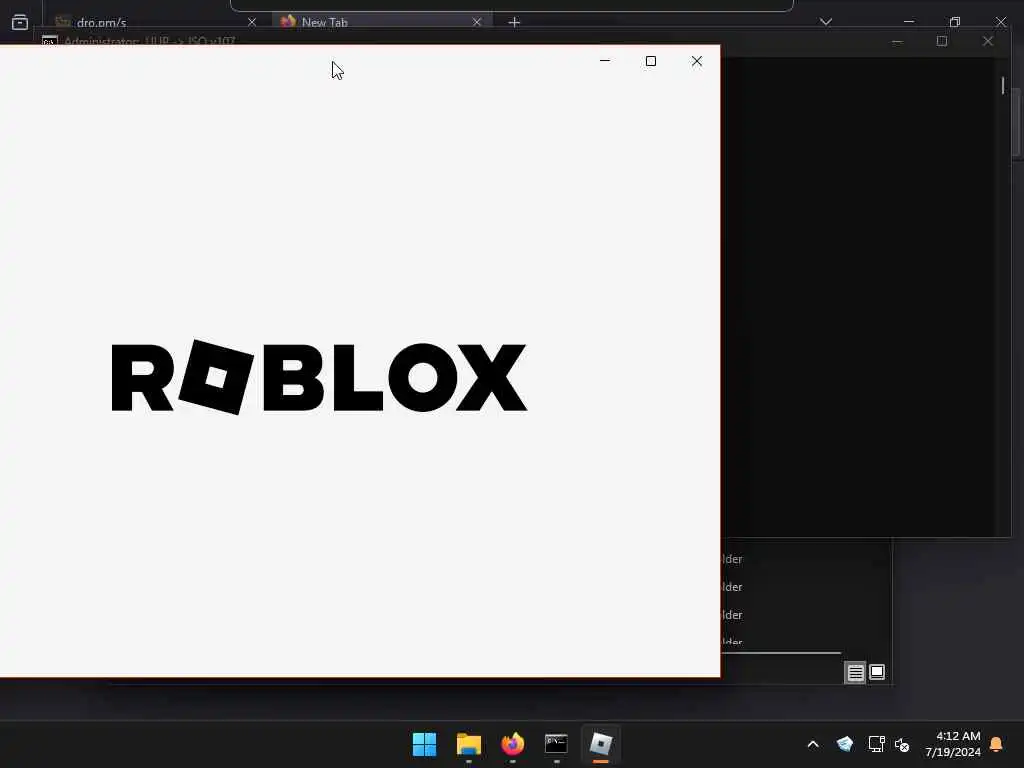Maximize the Roblox installer window
Image resolution: width=1024 pixels, height=768 pixels.
pyautogui.click(x=650, y=61)
